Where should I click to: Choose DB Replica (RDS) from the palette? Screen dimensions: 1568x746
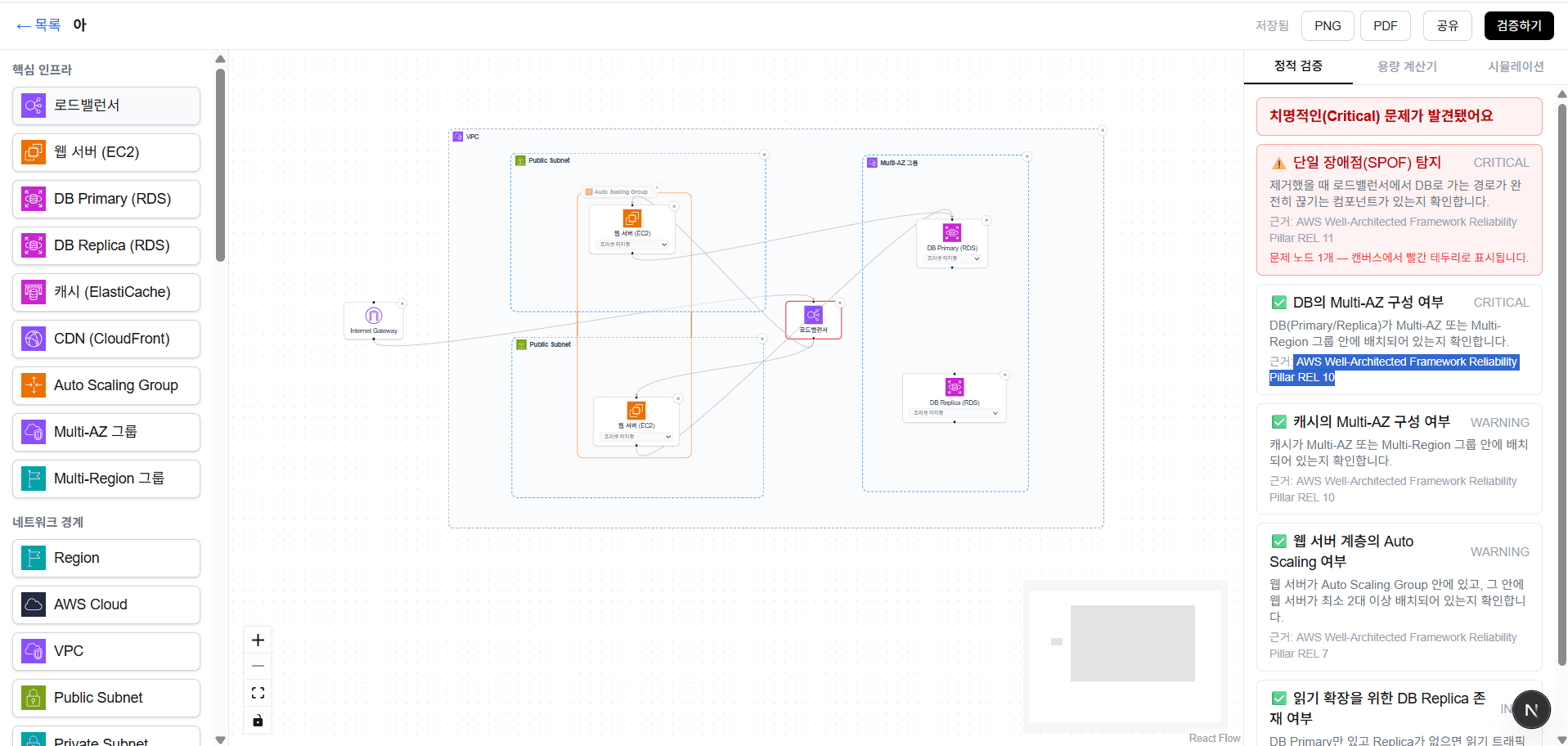106,245
